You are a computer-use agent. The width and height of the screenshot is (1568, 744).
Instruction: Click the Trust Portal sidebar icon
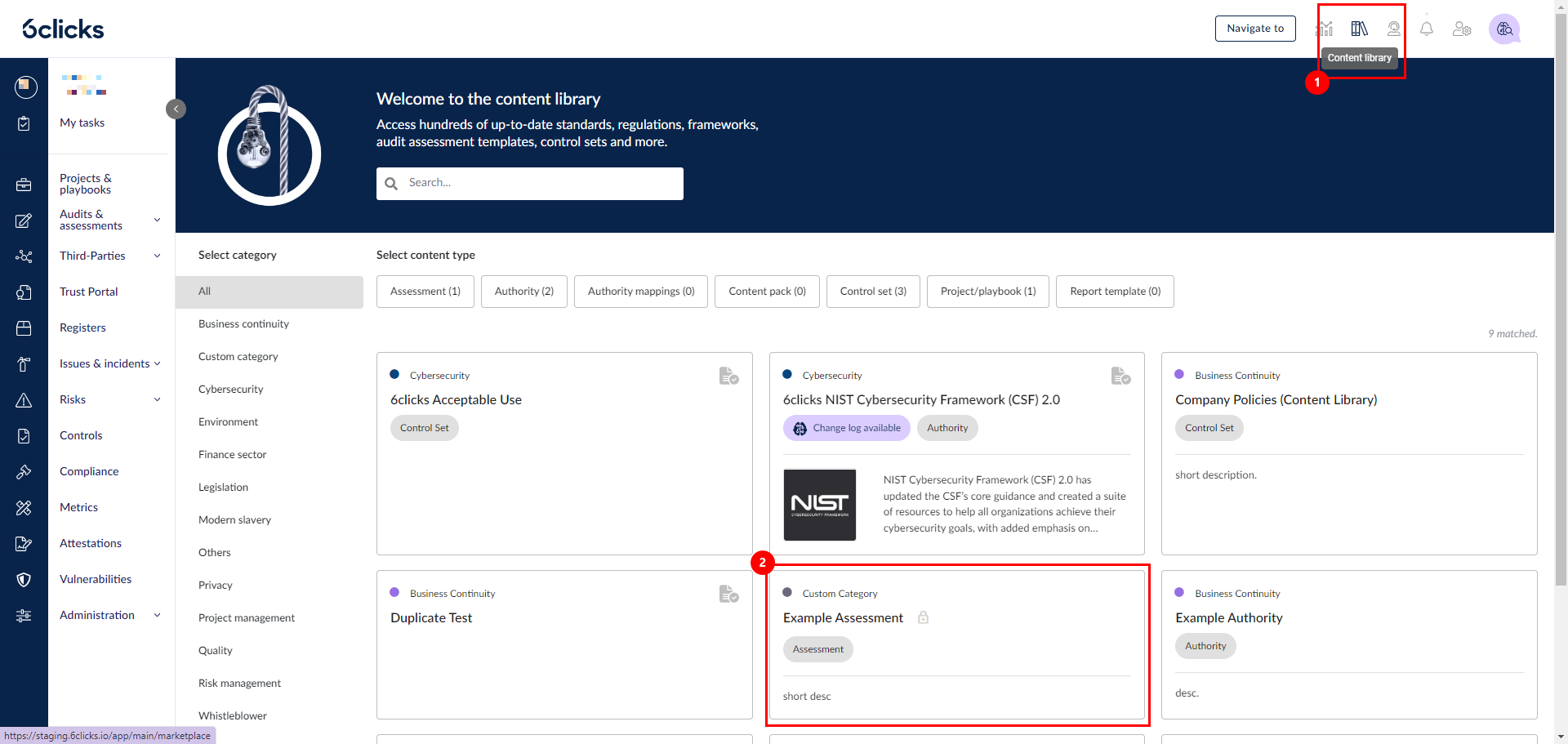[24, 292]
